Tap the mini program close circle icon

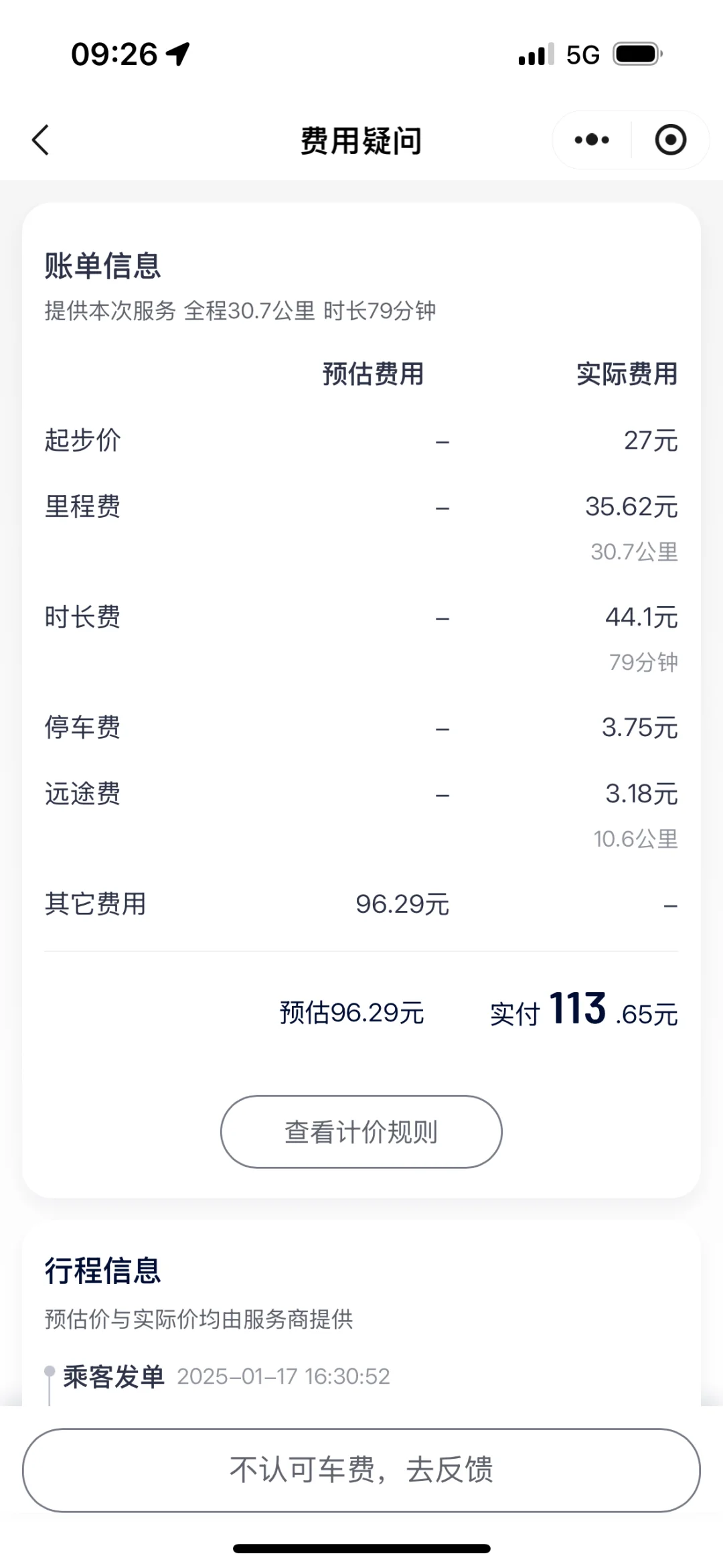670,140
